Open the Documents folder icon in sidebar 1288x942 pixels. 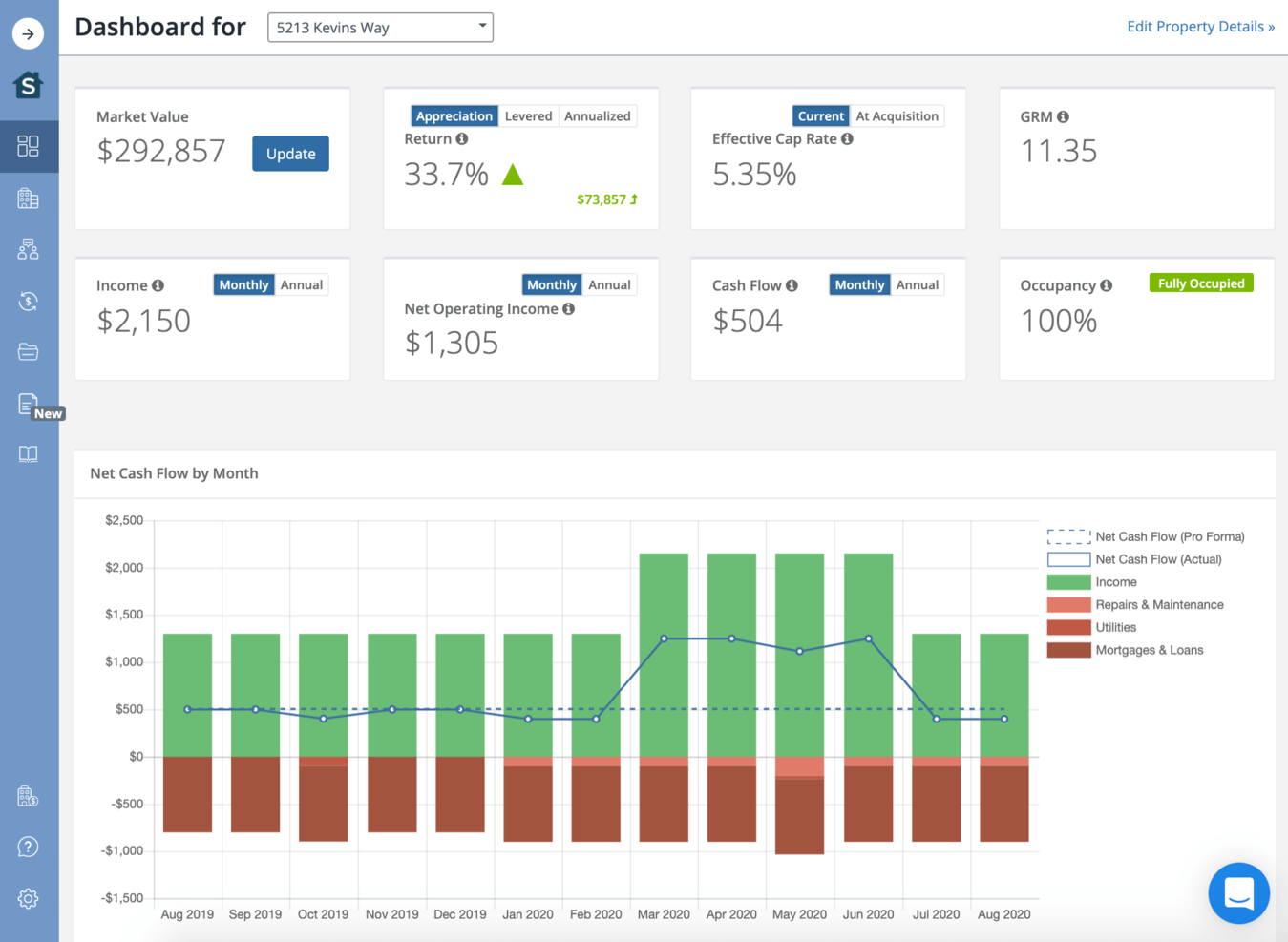pyautogui.click(x=29, y=351)
